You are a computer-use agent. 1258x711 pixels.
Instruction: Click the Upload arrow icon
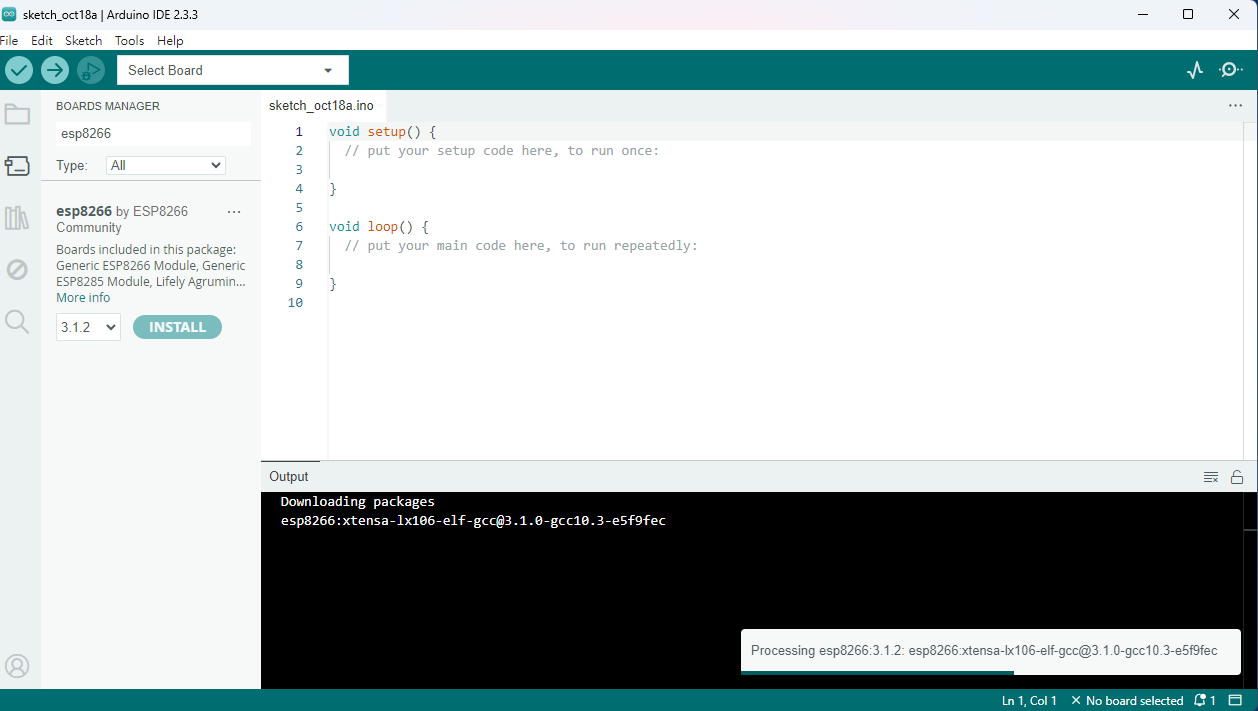tap(55, 70)
